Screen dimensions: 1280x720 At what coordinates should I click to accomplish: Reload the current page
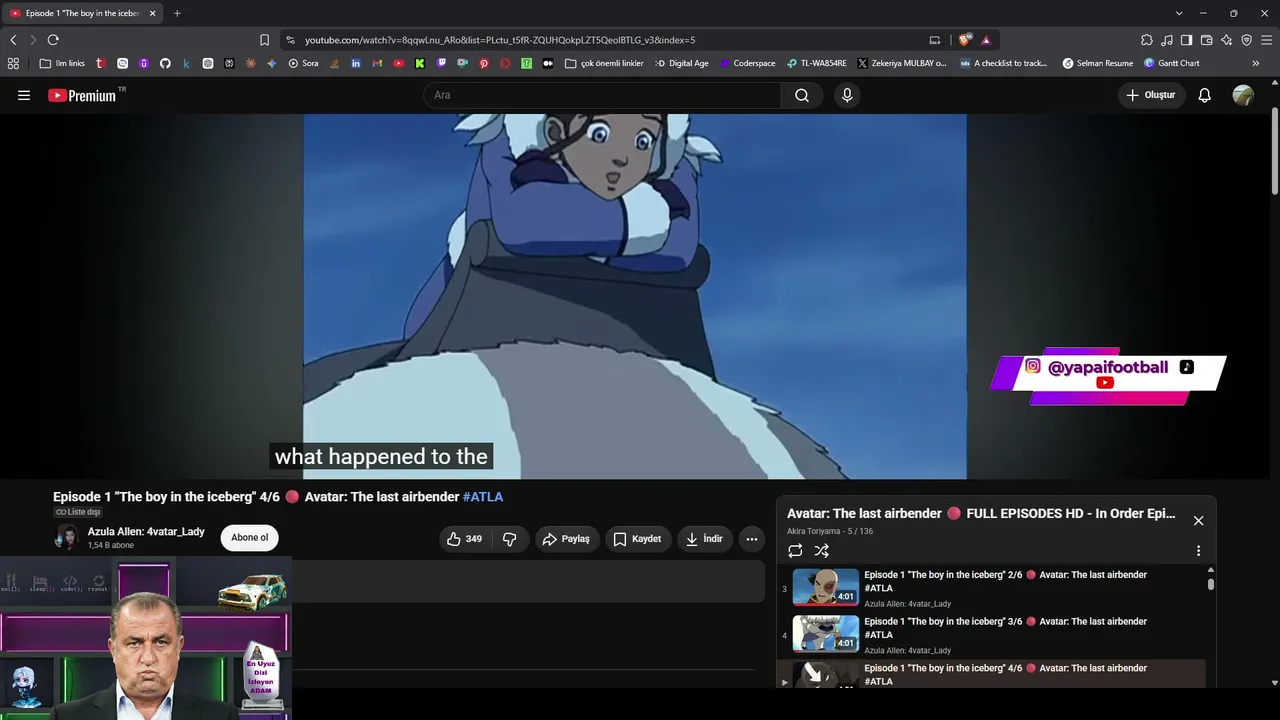(x=53, y=40)
